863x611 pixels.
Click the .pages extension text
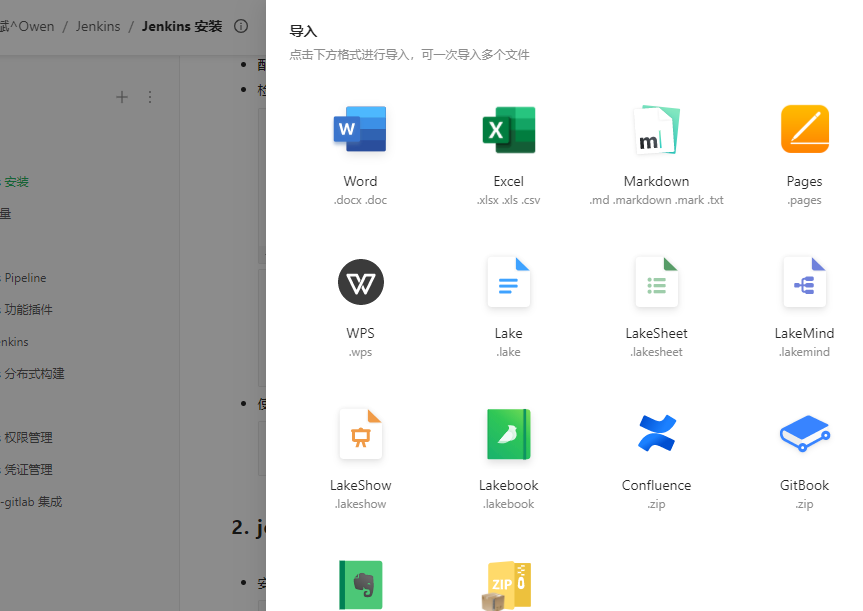pyautogui.click(x=805, y=200)
